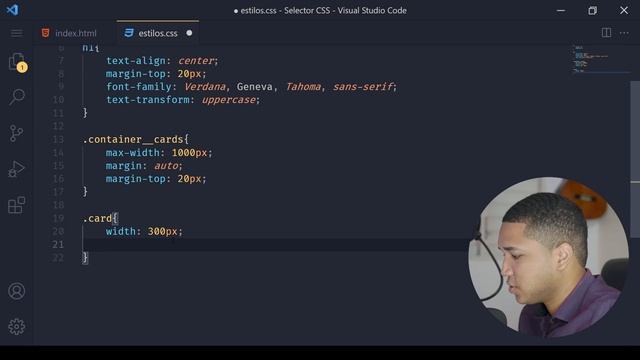Restore down the VS Code window
Image resolution: width=640 pixels, height=360 pixels.
pos(592,10)
